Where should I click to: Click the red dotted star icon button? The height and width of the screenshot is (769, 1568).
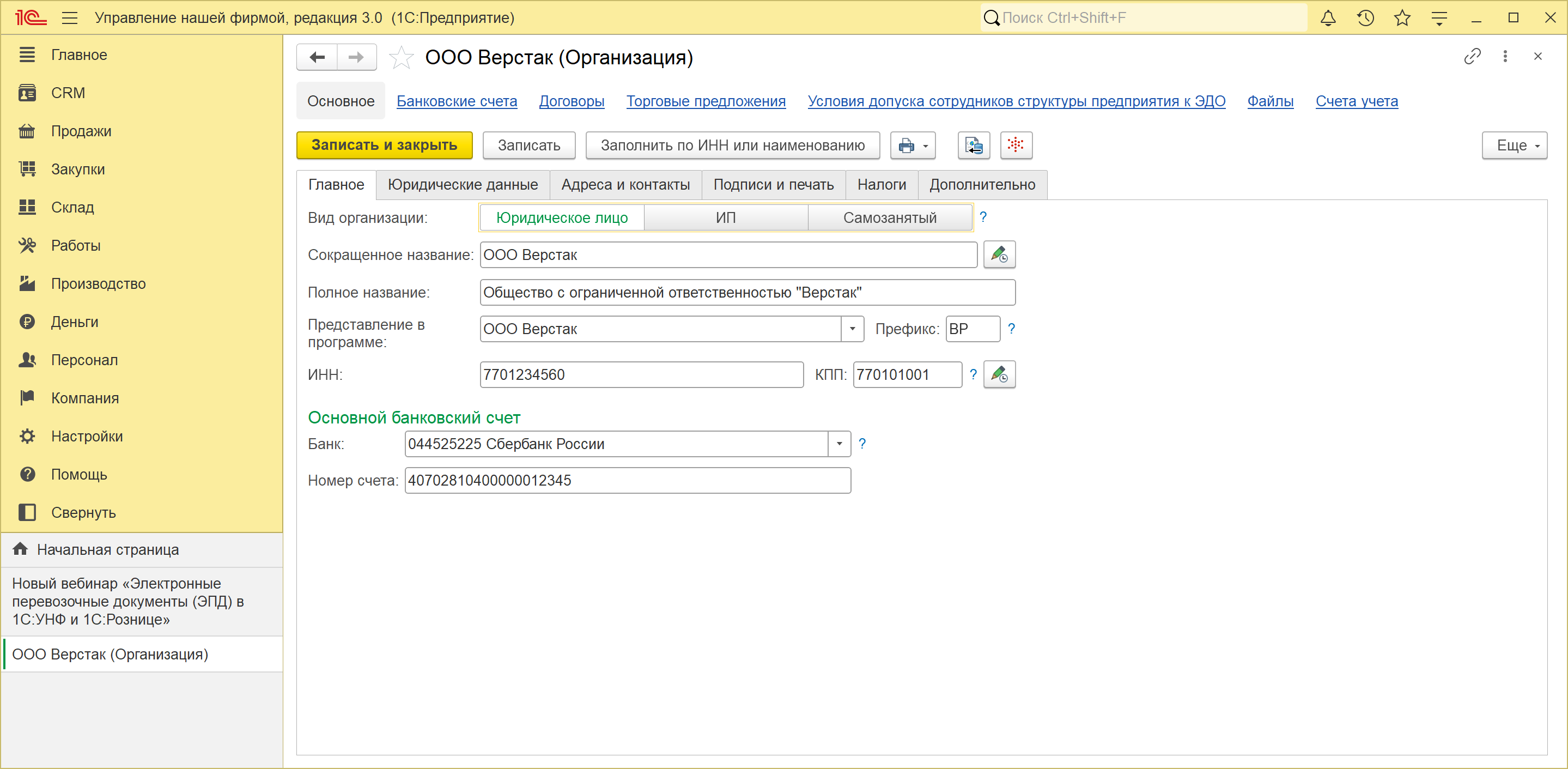pyautogui.click(x=1016, y=145)
